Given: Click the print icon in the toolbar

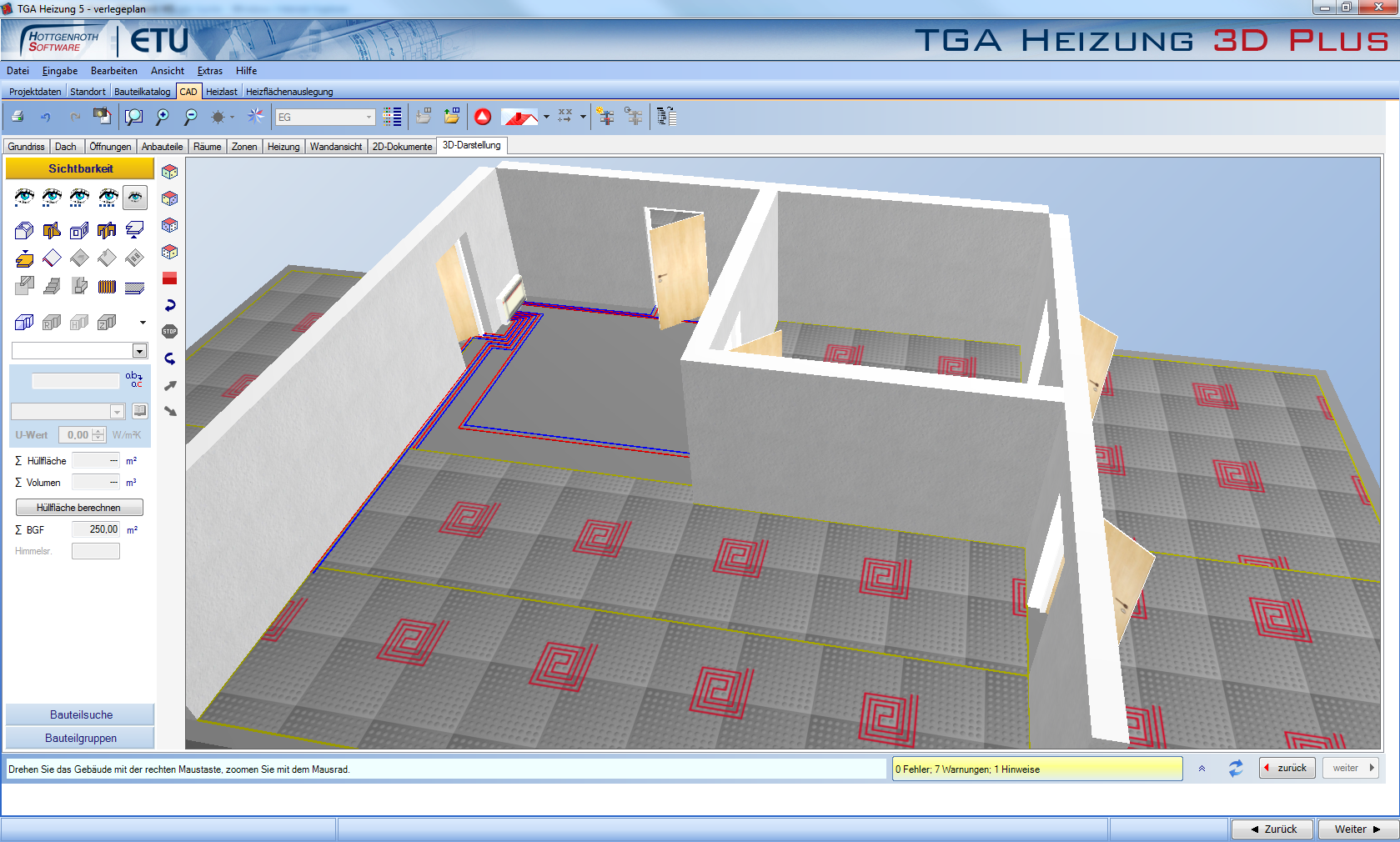Looking at the screenshot, I should coord(18,117).
